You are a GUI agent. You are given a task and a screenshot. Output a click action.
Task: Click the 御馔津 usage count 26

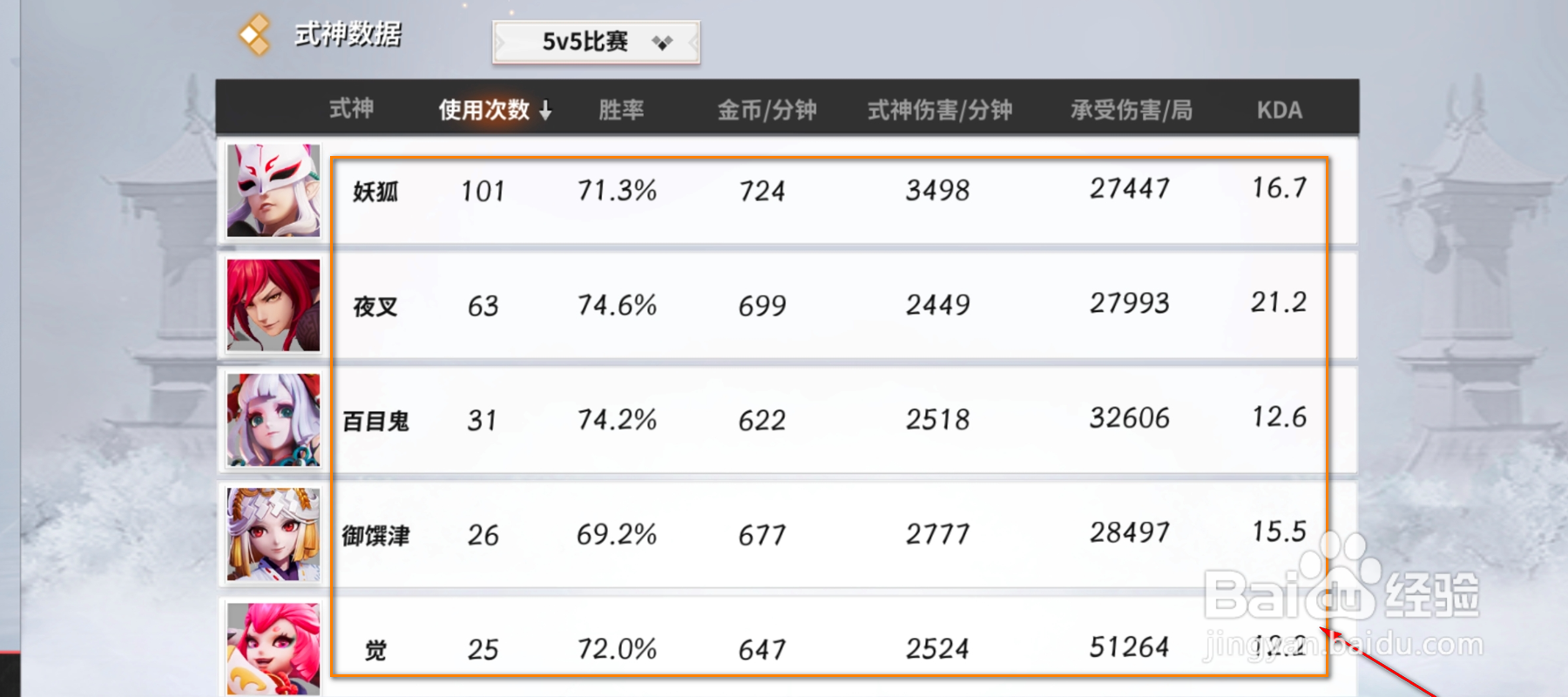(x=483, y=534)
